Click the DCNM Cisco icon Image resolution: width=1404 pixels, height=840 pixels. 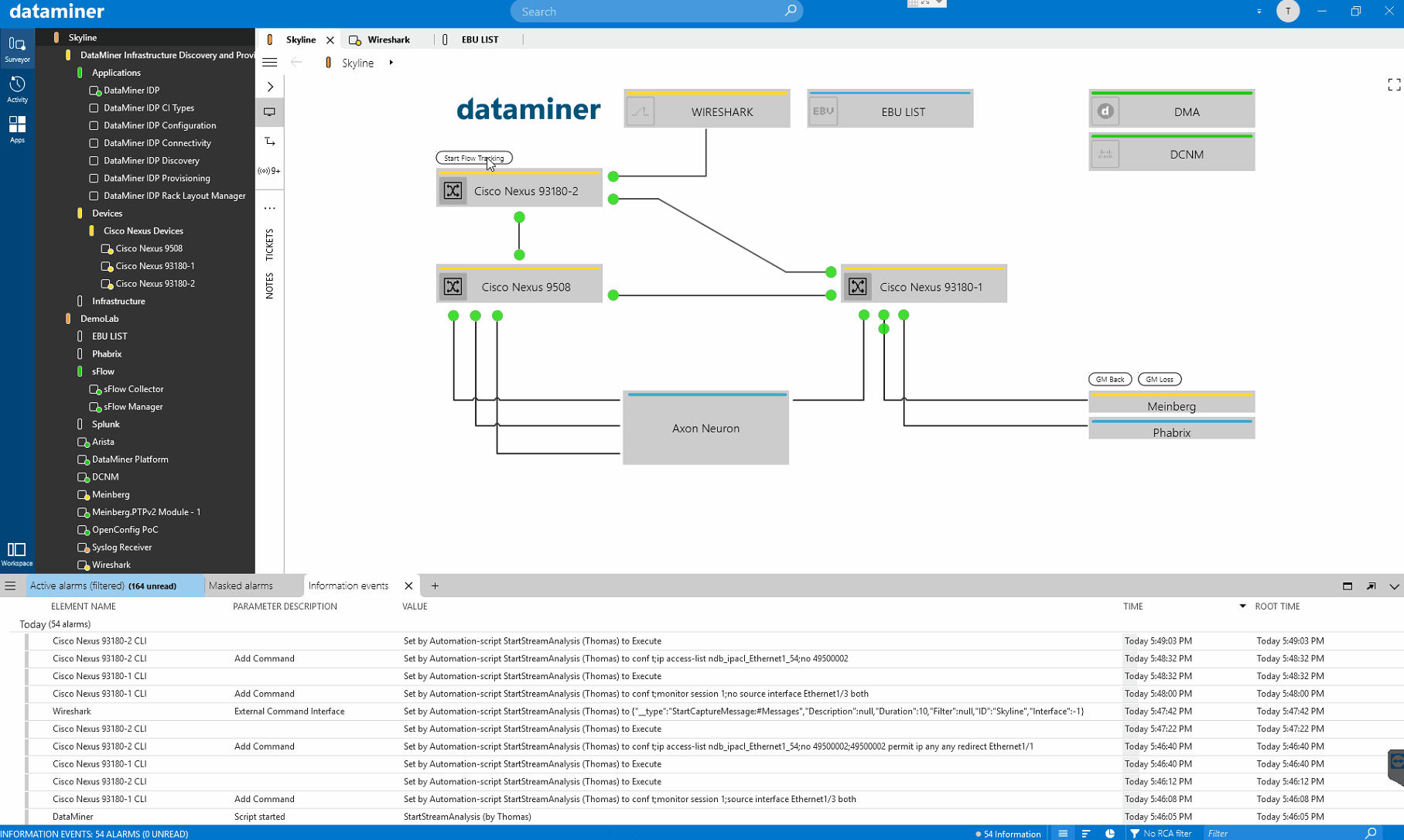tap(1105, 154)
